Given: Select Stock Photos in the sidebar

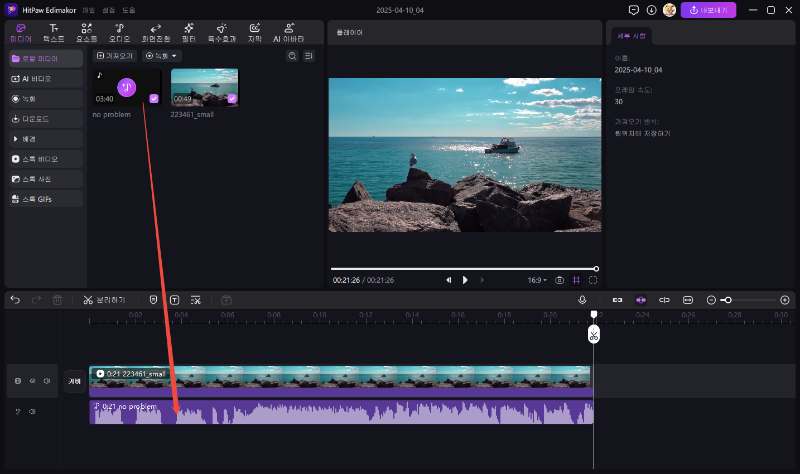Looking at the screenshot, I should coord(45,179).
